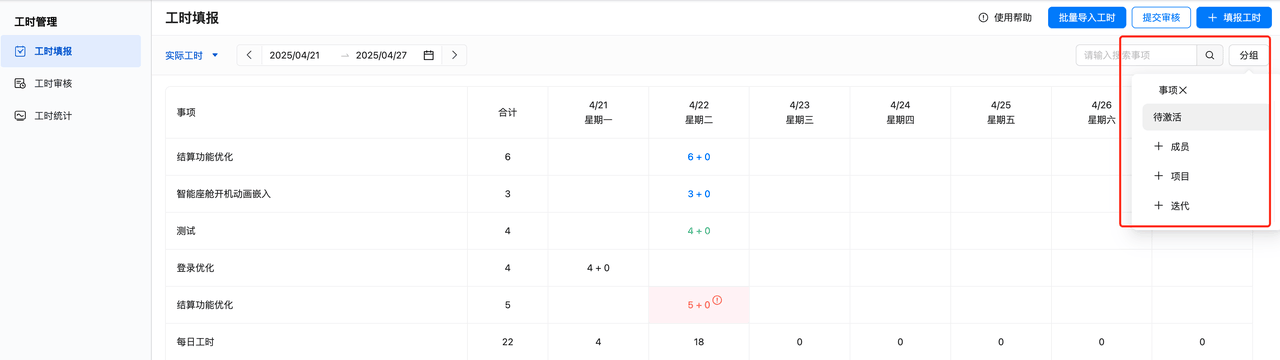Add 项目 grouping option
The image size is (1280, 360).
point(1171,176)
